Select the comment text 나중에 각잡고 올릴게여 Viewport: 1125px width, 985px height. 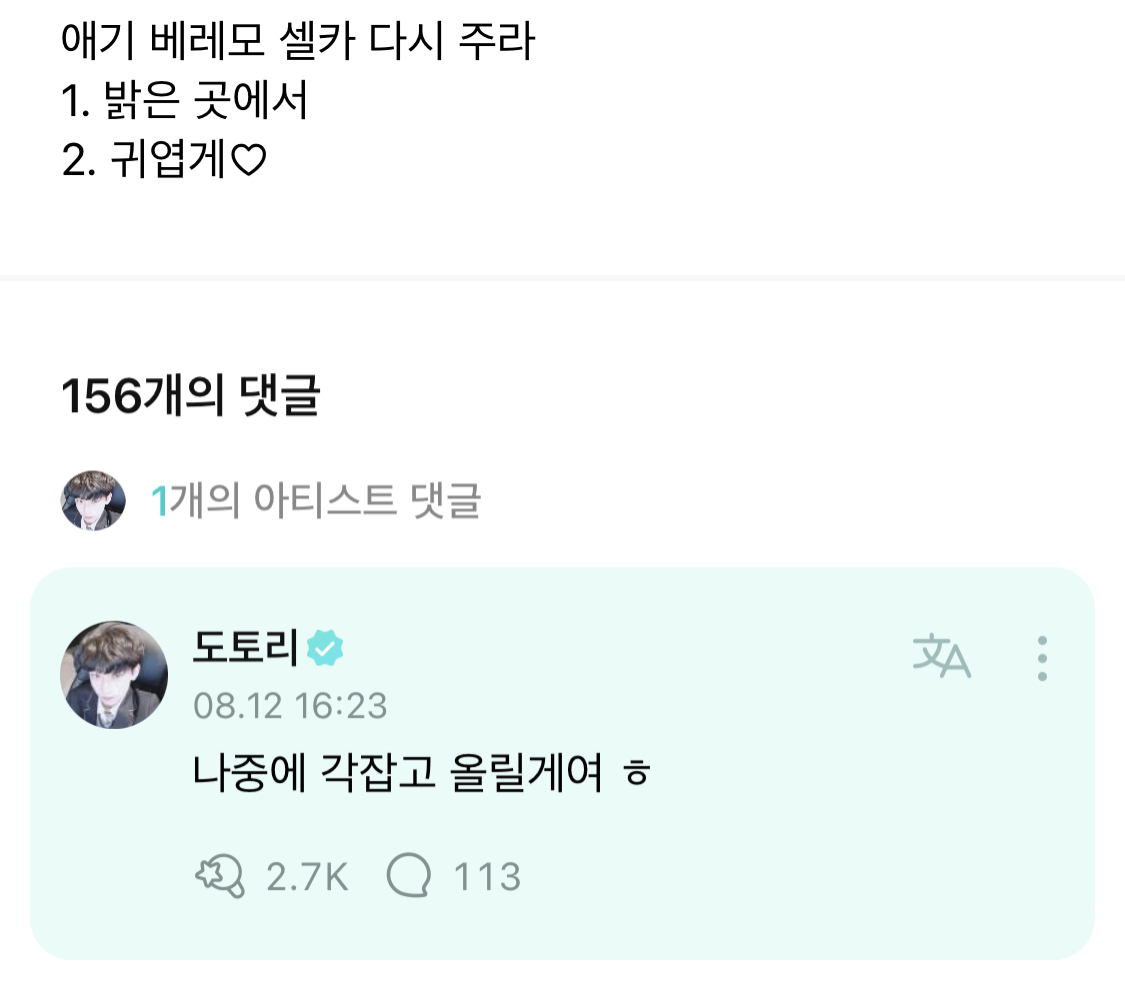pyautogui.click(x=398, y=775)
